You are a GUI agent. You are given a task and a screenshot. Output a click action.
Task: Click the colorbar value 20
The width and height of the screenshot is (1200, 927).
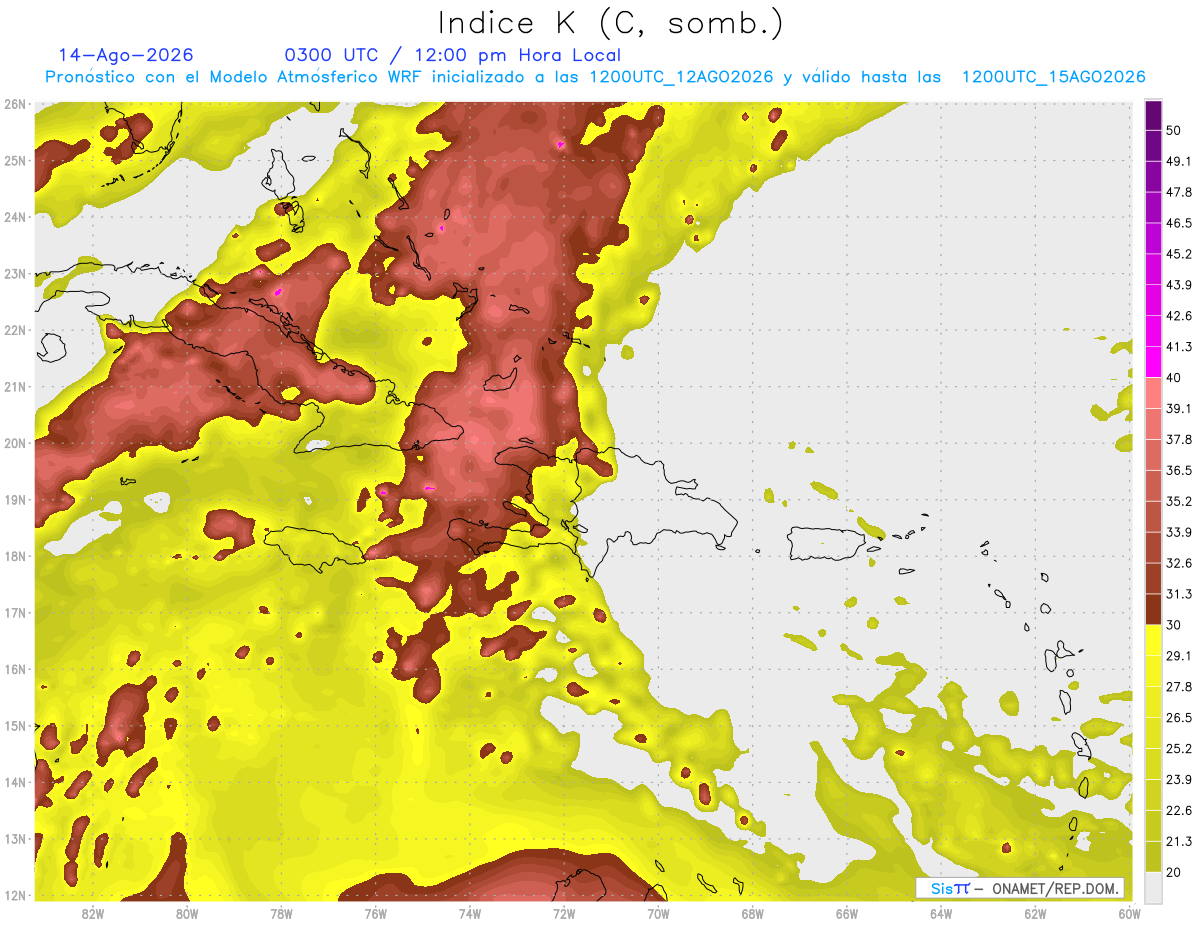1174,872
